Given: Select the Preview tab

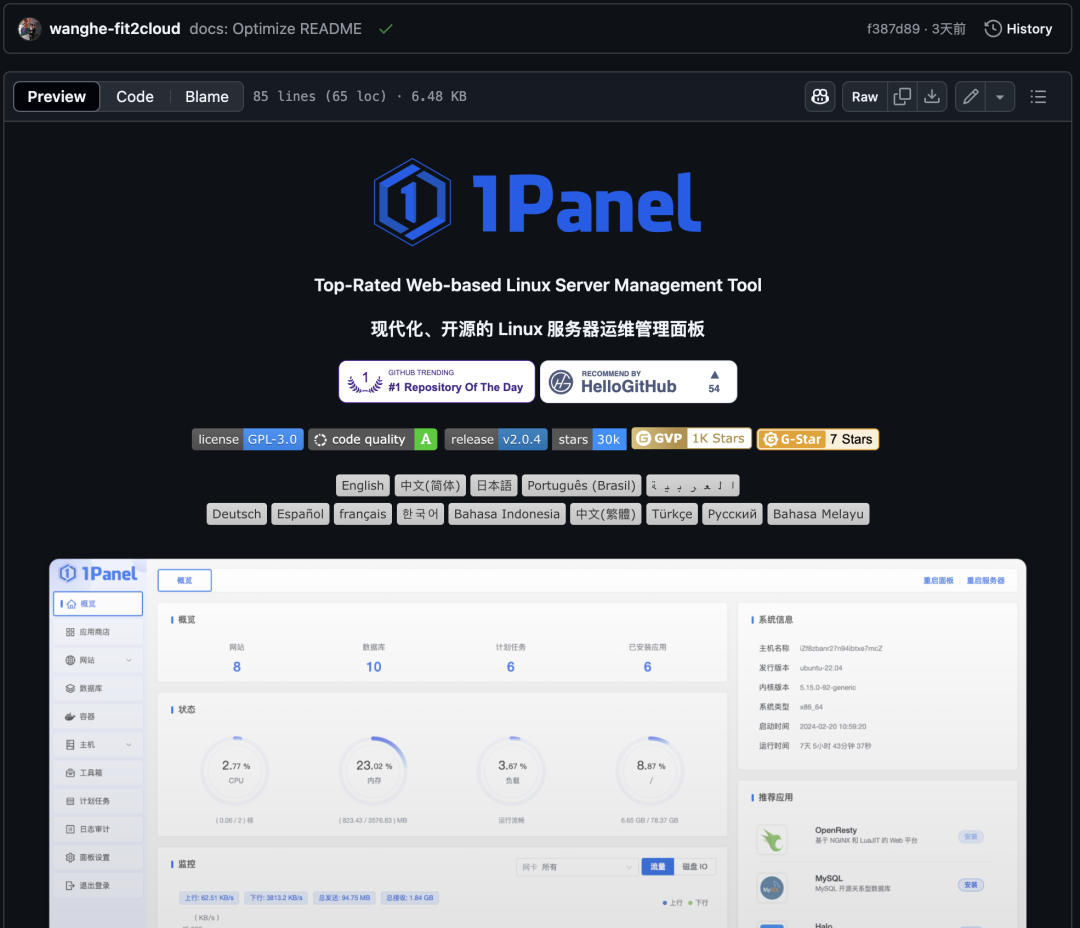Looking at the screenshot, I should click(57, 97).
